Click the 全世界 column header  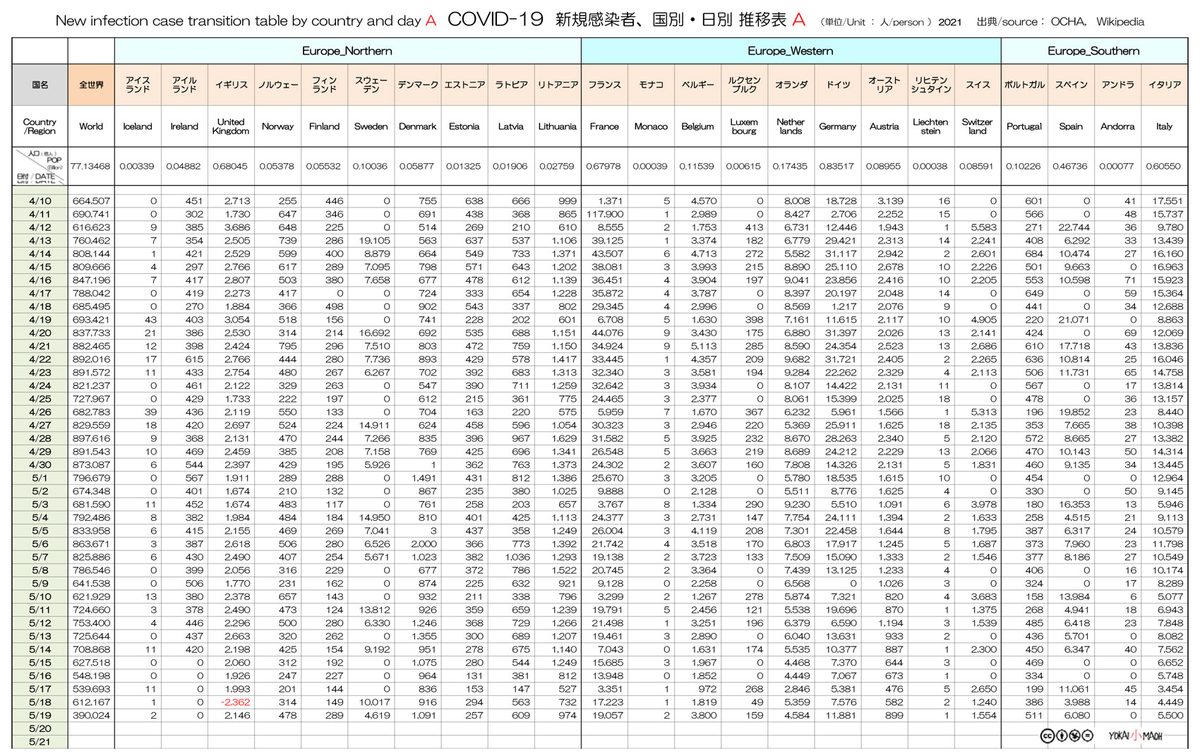click(91, 86)
